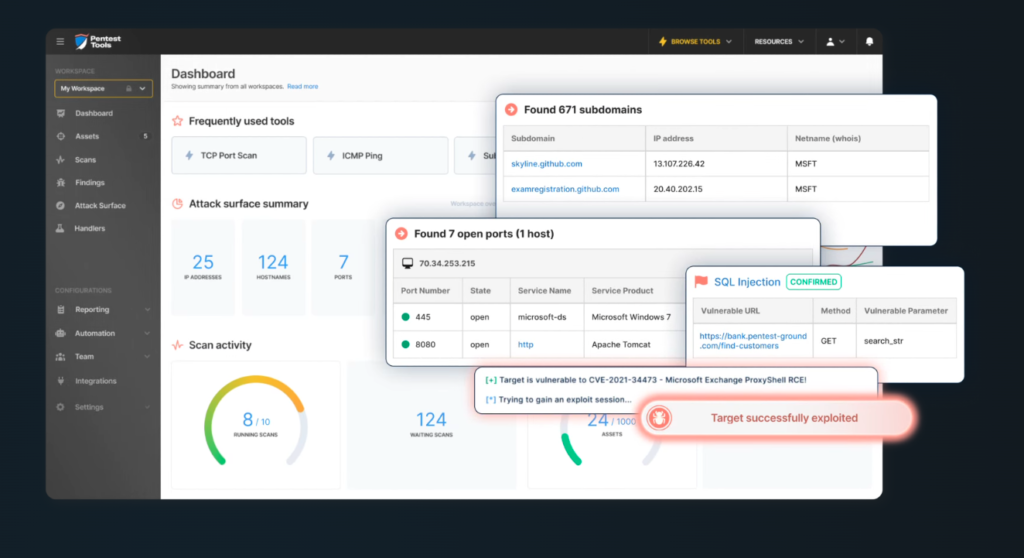Open the bank.pentest-ground vulnerable URL
1024x558 pixels.
pyautogui.click(x=752, y=340)
